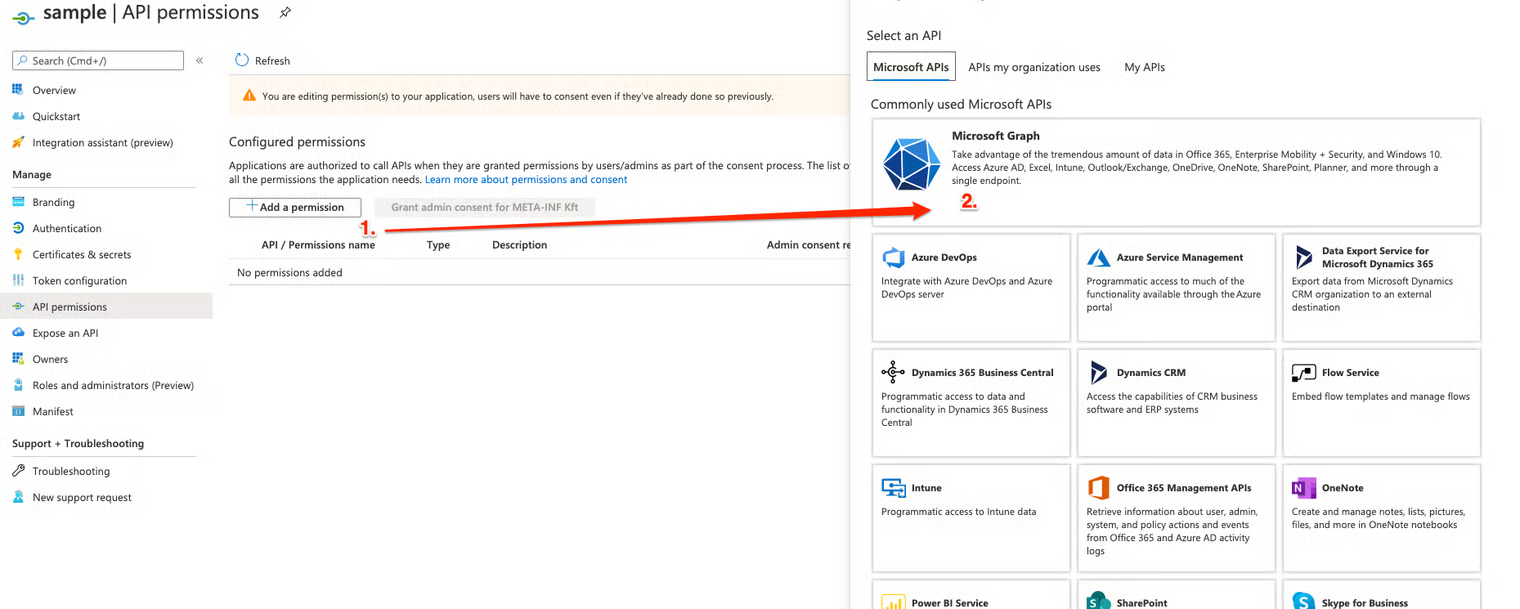Select the Microsoft APIs tab
This screenshot has height=609, width=1520.
point(910,67)
